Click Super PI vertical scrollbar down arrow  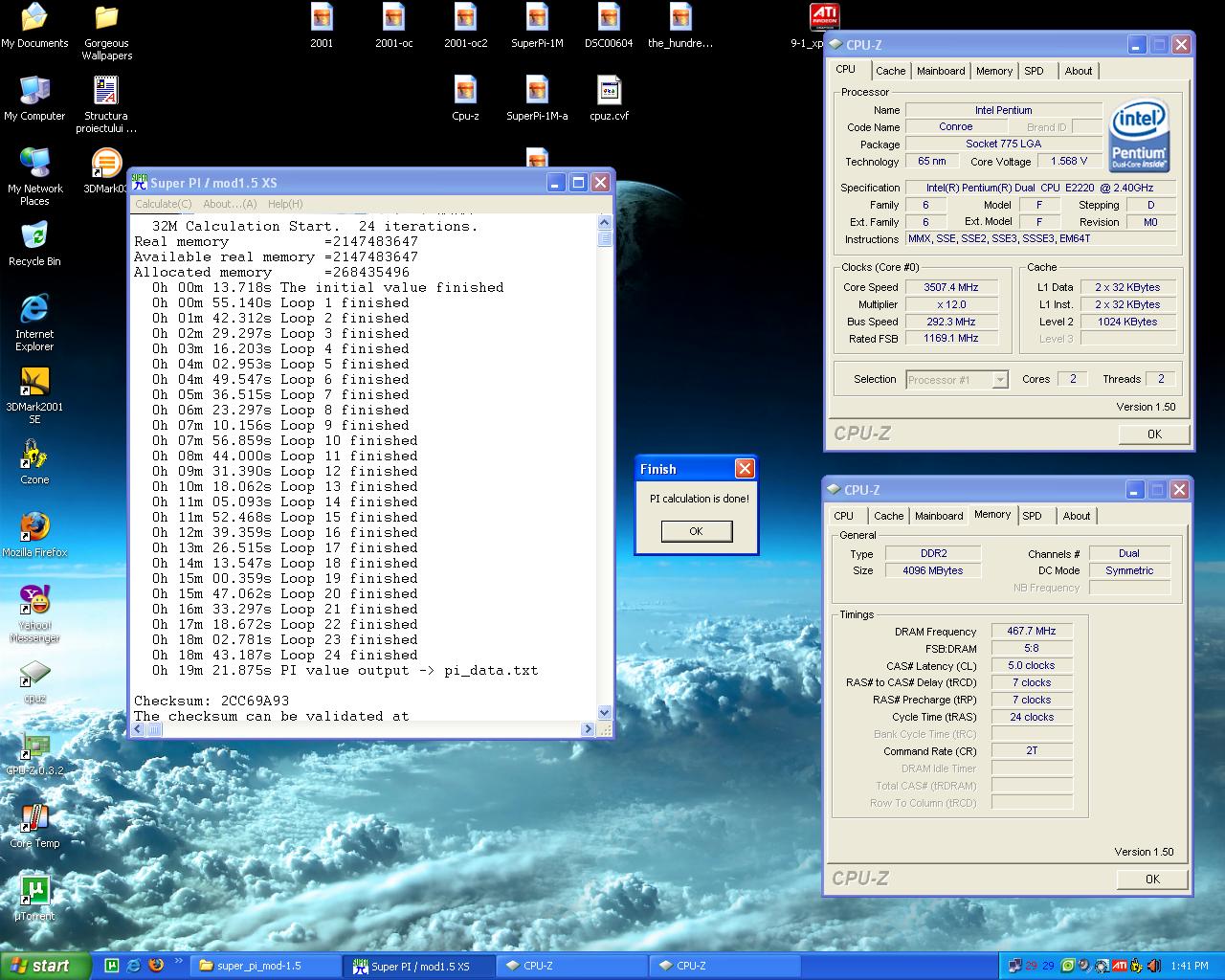604,712
